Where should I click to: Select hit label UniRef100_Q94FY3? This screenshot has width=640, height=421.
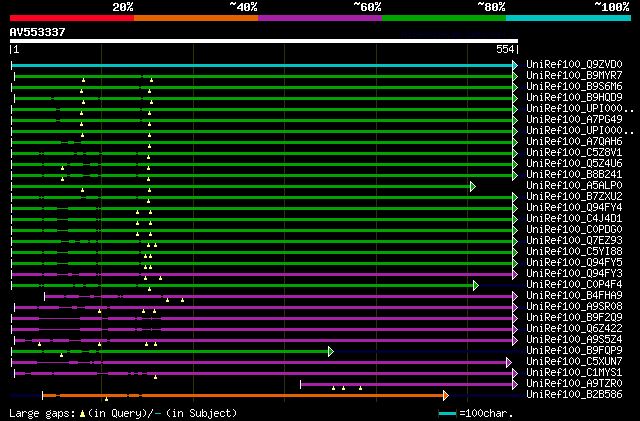pyautogui.click(x=574, y=274)
